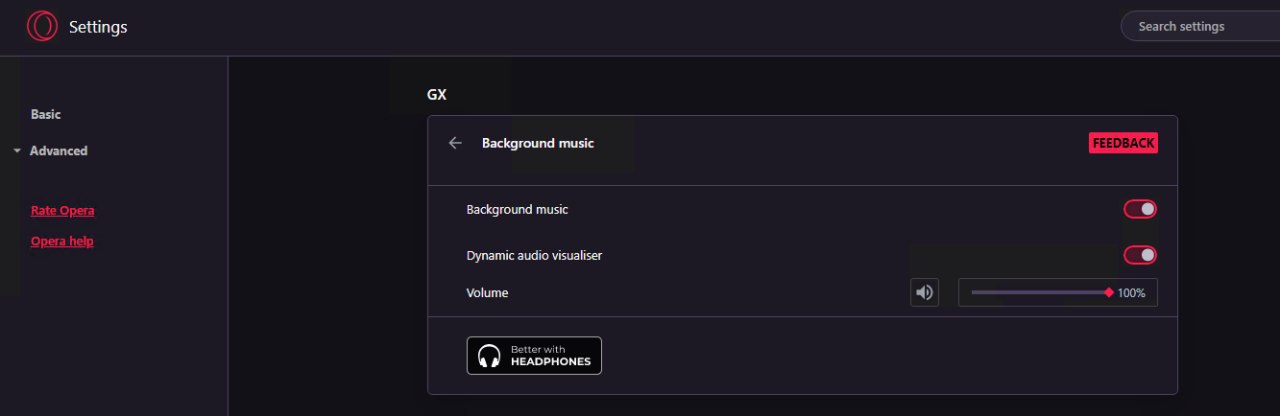
Task: Click the GX section heading
Action: click(437, 95)
